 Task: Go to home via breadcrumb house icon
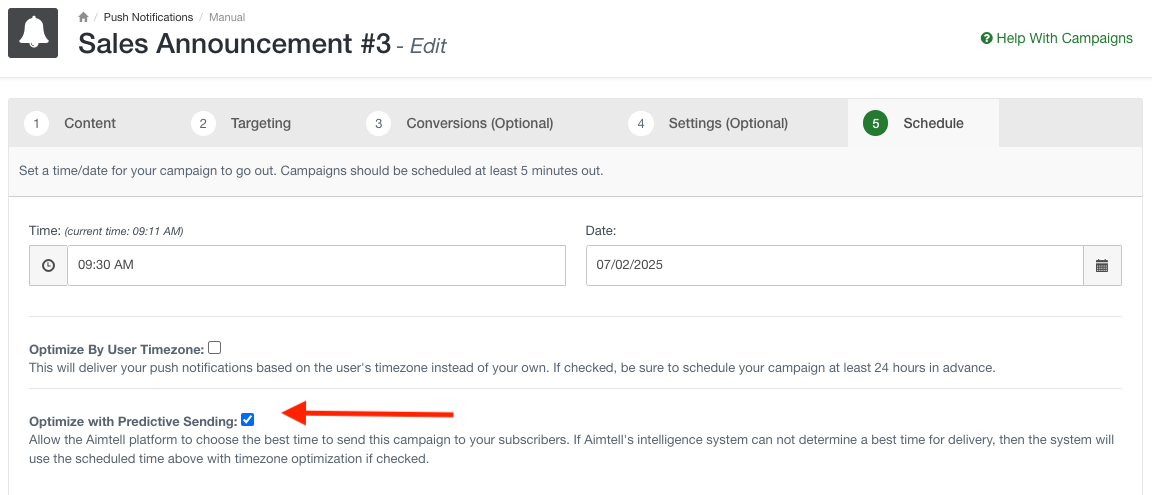[84, 18]
